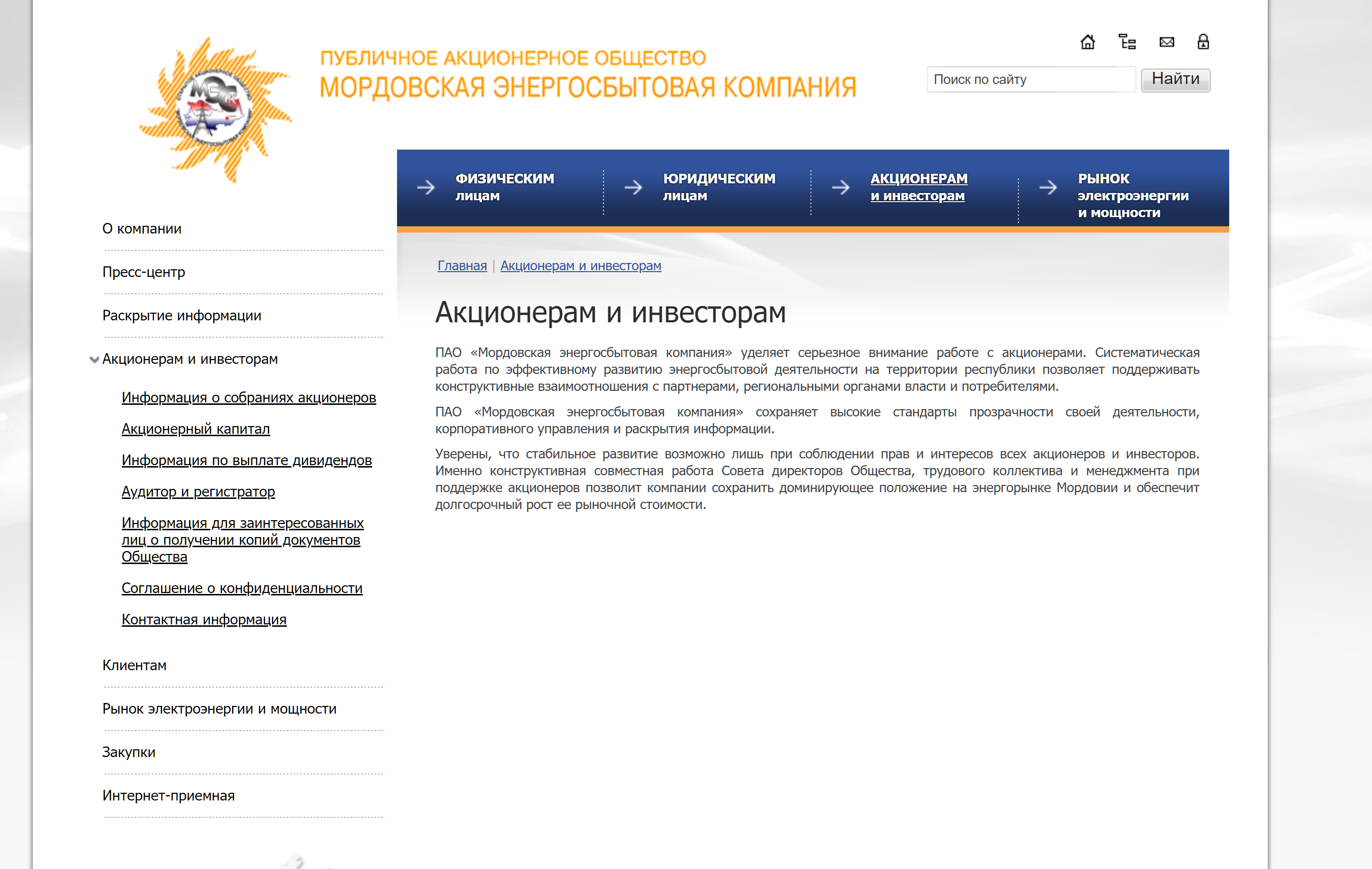Click the padlock login icon
The image size is (1372, 869).
[1203, 42]
